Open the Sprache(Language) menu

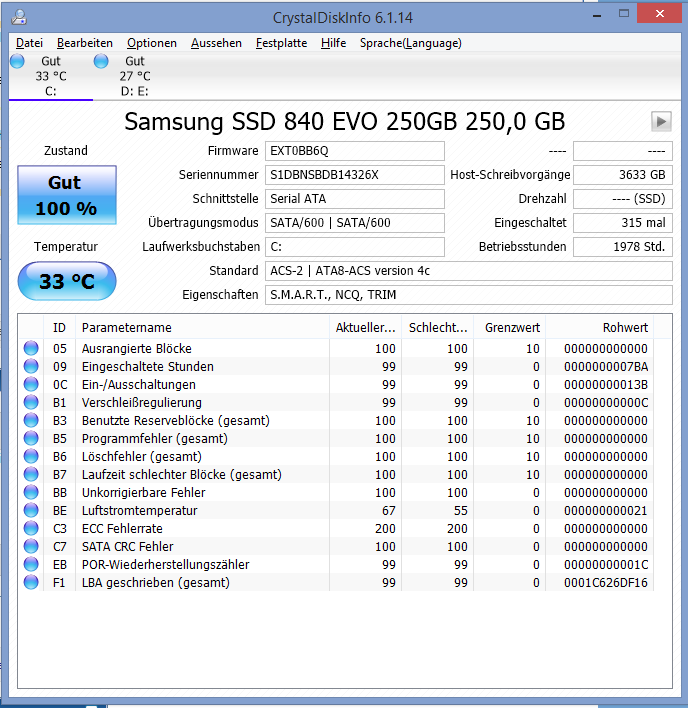pos(411,43)
